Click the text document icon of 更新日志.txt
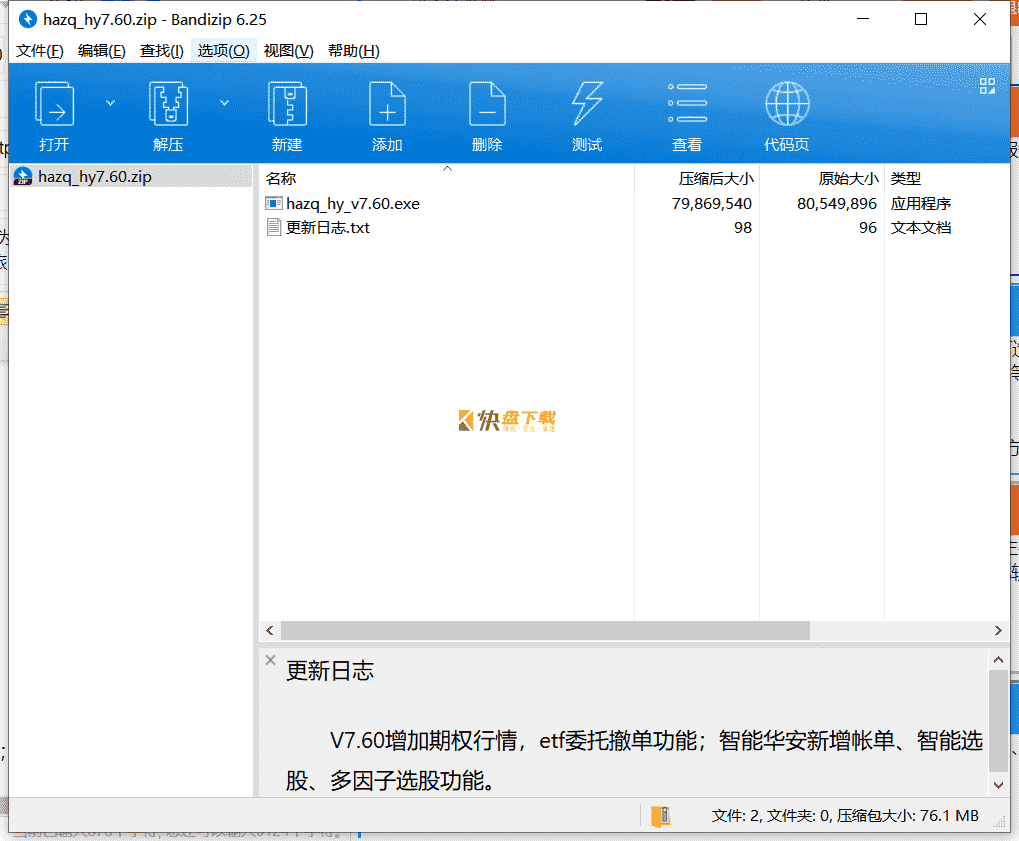This screenshot has height=841, width=1019. (x=274, y=227)
